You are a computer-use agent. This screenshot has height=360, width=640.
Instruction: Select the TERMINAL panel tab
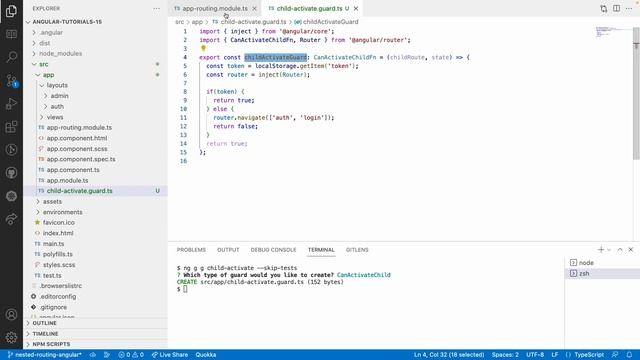(321, 250)
